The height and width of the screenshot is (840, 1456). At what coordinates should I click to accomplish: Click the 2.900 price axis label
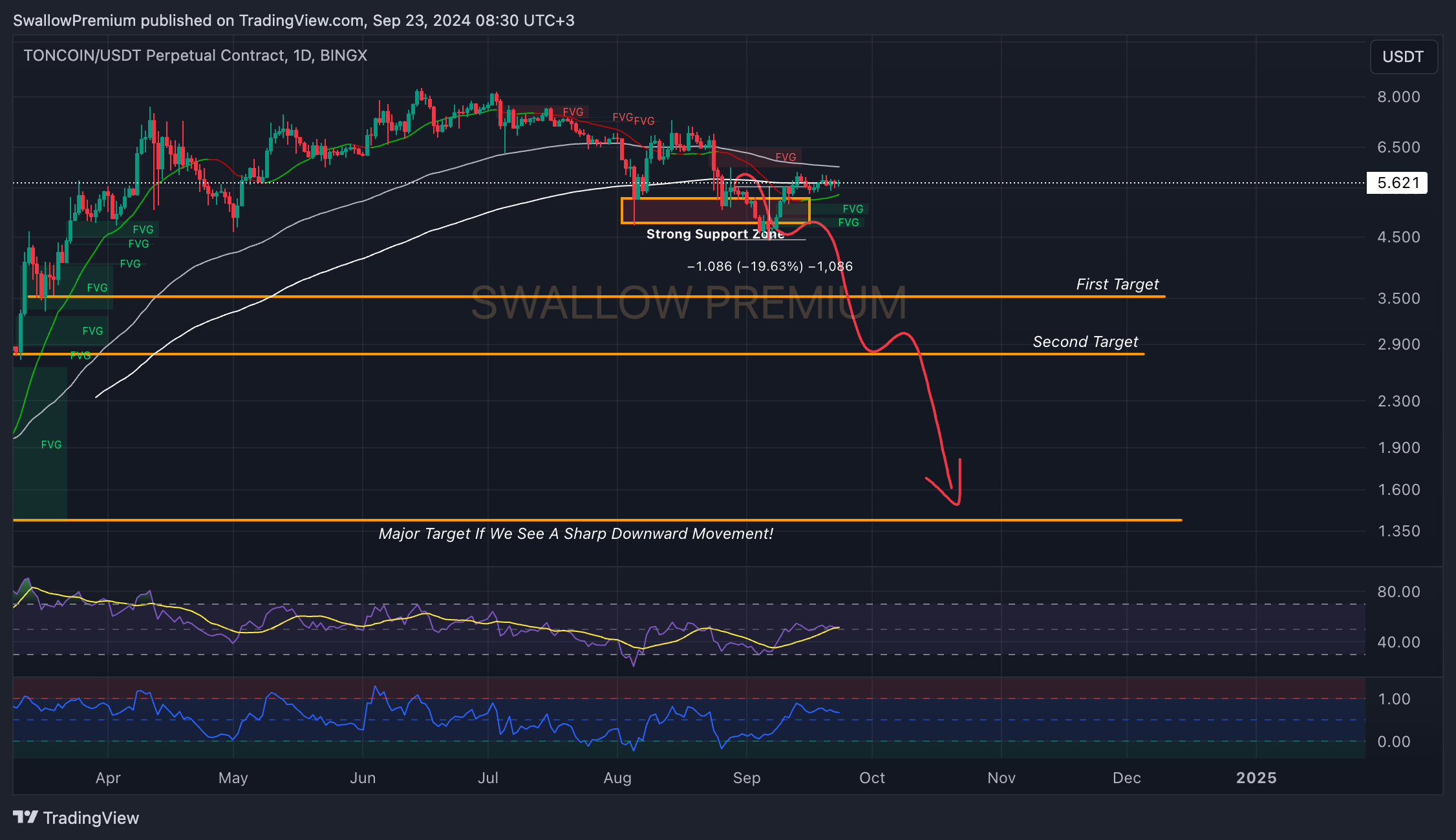pyautogui.click(x=1398, y=344)
